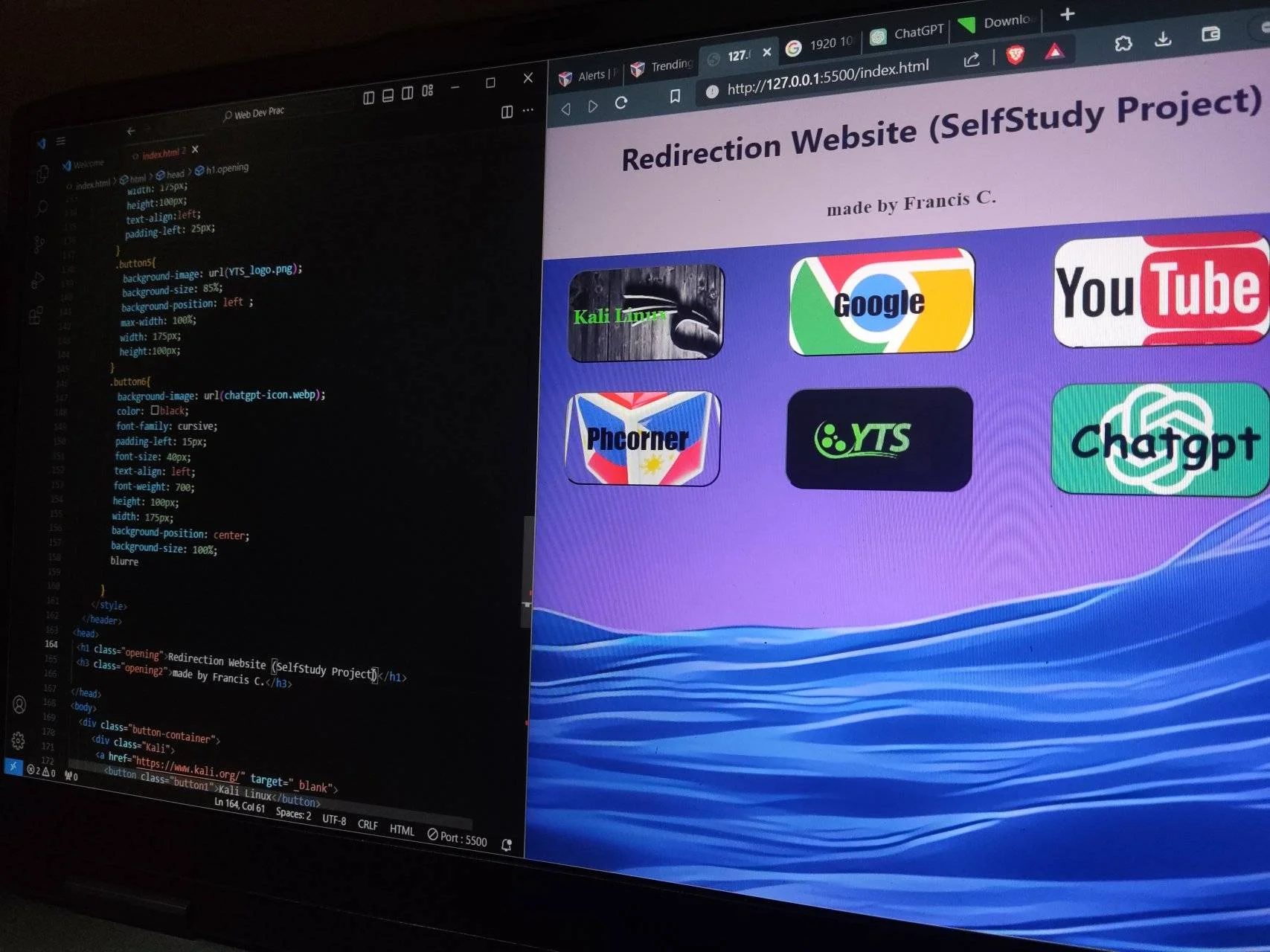The width and height of the screenshot is (1270, 952).
Task: Click the site security warning icon in the address bar
Action: 712,91
